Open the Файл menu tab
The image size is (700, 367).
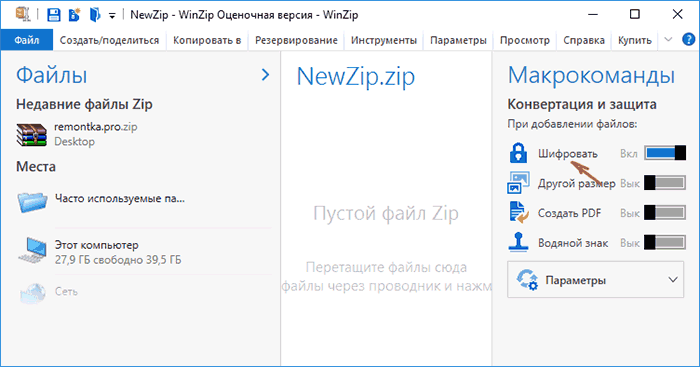27,40
